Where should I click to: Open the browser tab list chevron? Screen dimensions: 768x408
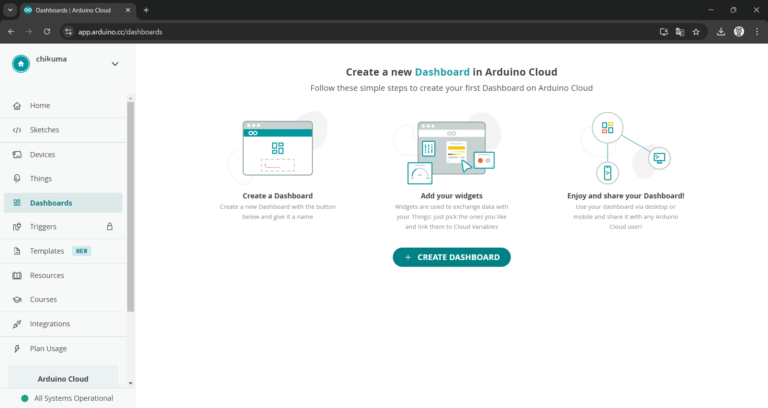pyautogui.click(x=9, y=10)
